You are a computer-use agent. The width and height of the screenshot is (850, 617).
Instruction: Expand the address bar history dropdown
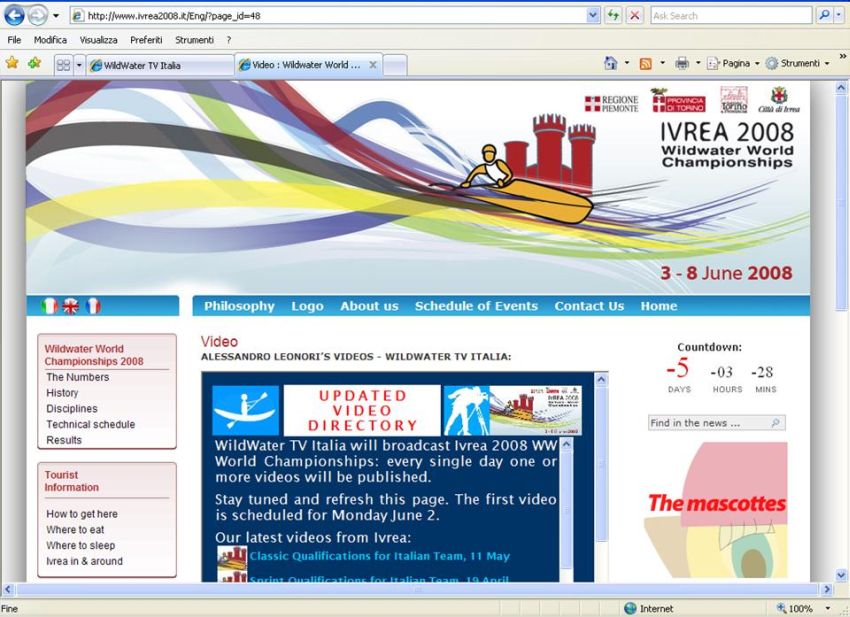[593, 16]
